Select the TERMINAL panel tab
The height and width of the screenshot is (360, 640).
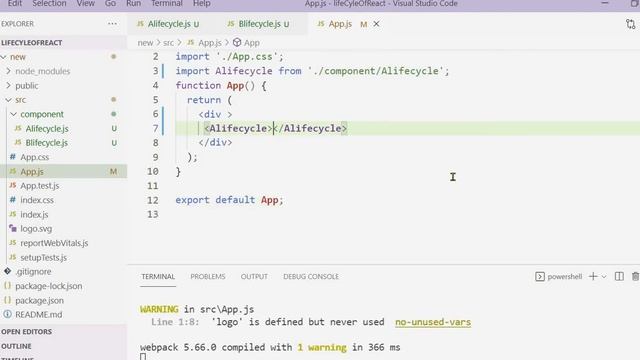[158, 277]
